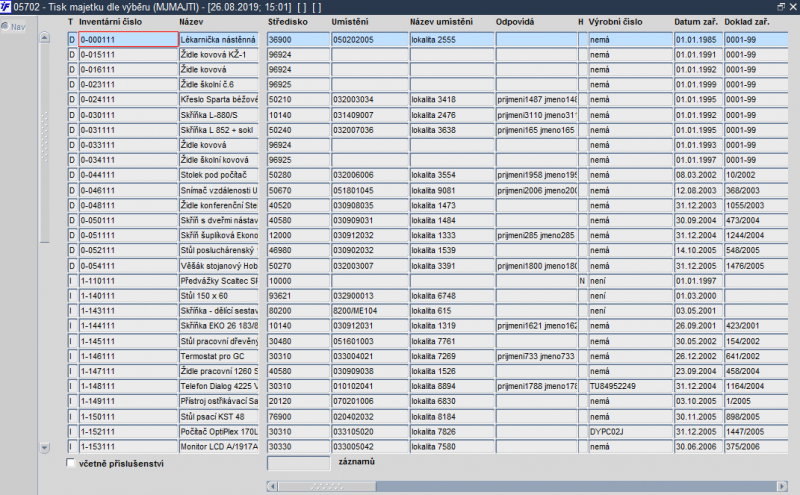The width and height of the screenshot is (800, 495).
Task: Click serial number DYPC02J
Action: click(x=631, y=431)
